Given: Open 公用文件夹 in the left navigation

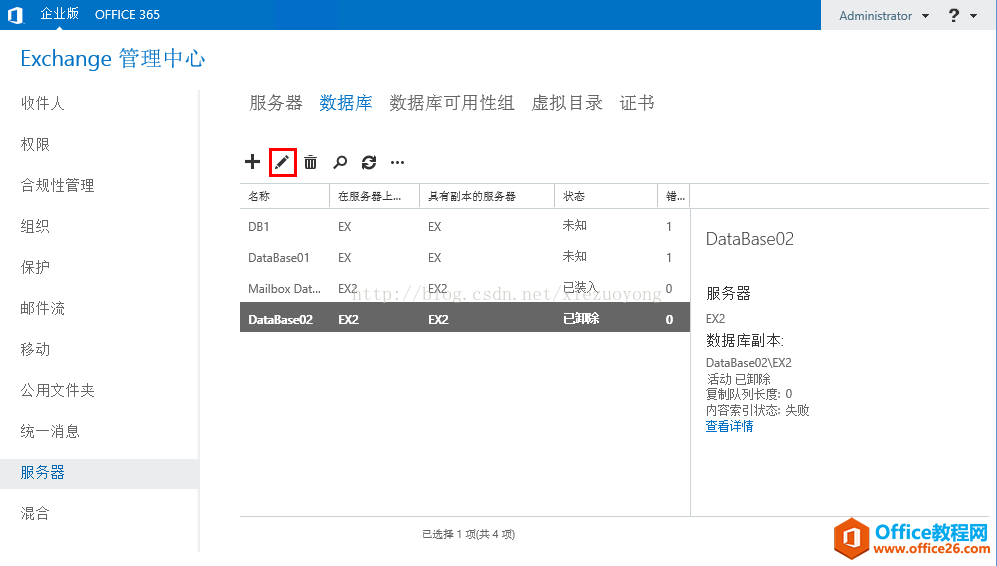Looking at the screenshot, I should click(x=57, y=390).
